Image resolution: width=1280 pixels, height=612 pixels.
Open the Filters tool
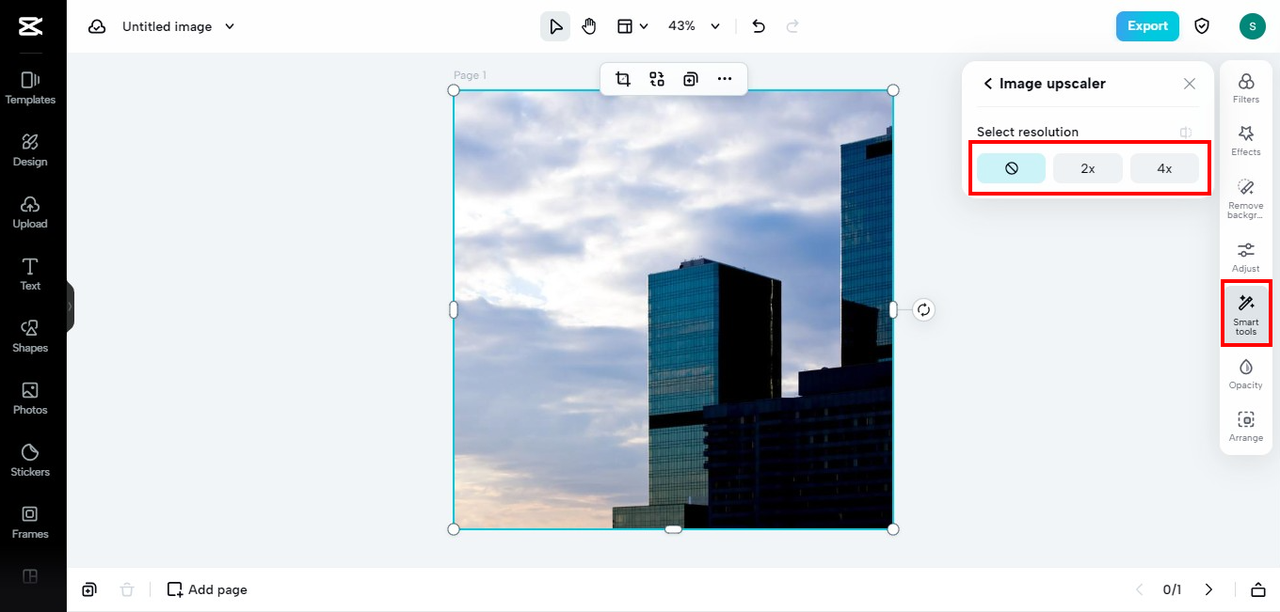(x=1246, y=88)
